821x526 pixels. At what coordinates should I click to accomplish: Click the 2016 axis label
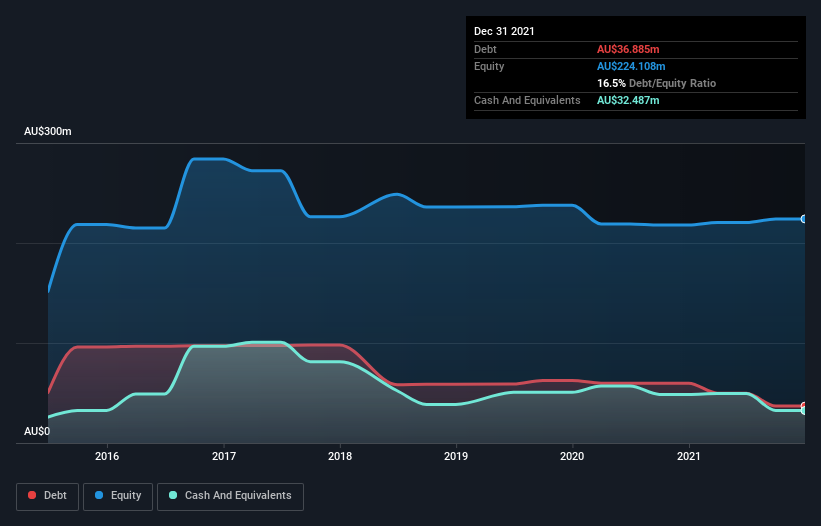coord(107,456)
